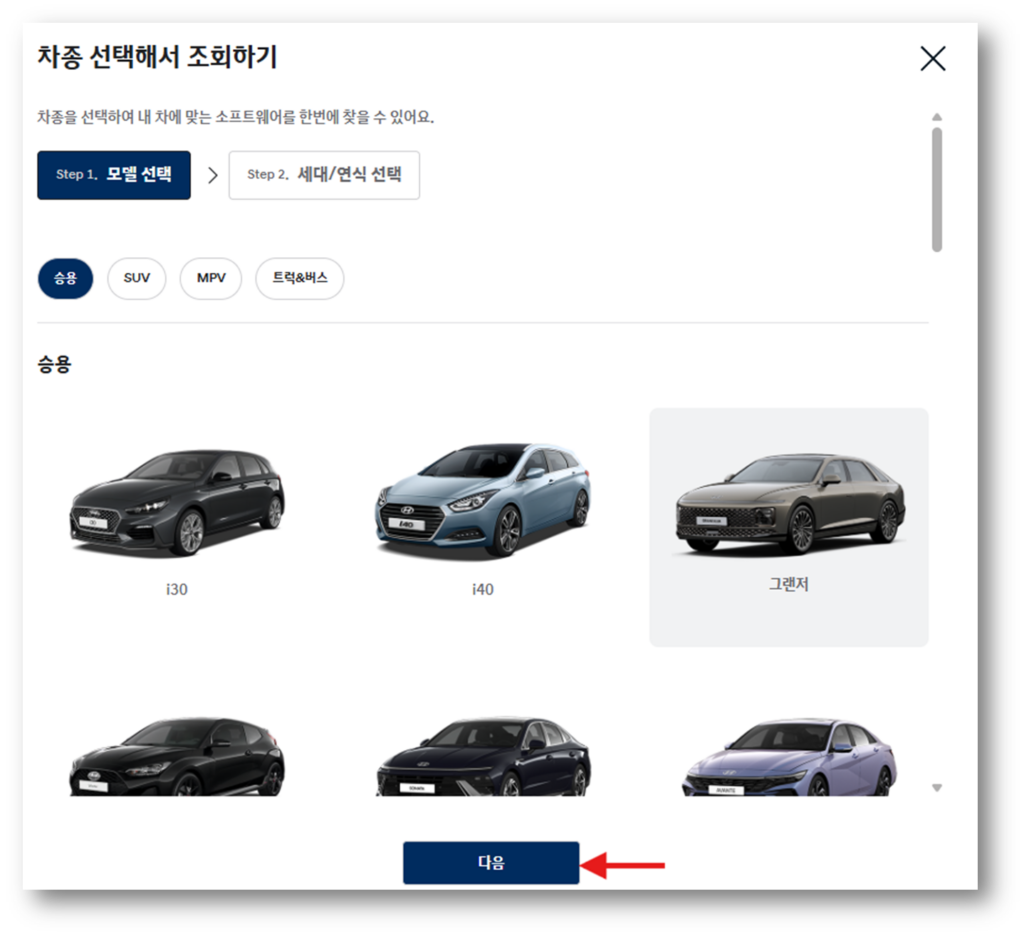Image resolution: width=1024 pixels, height=936 pixels.
Task: Click Step 1 모델 선택
Action: [x=113, y=174]
